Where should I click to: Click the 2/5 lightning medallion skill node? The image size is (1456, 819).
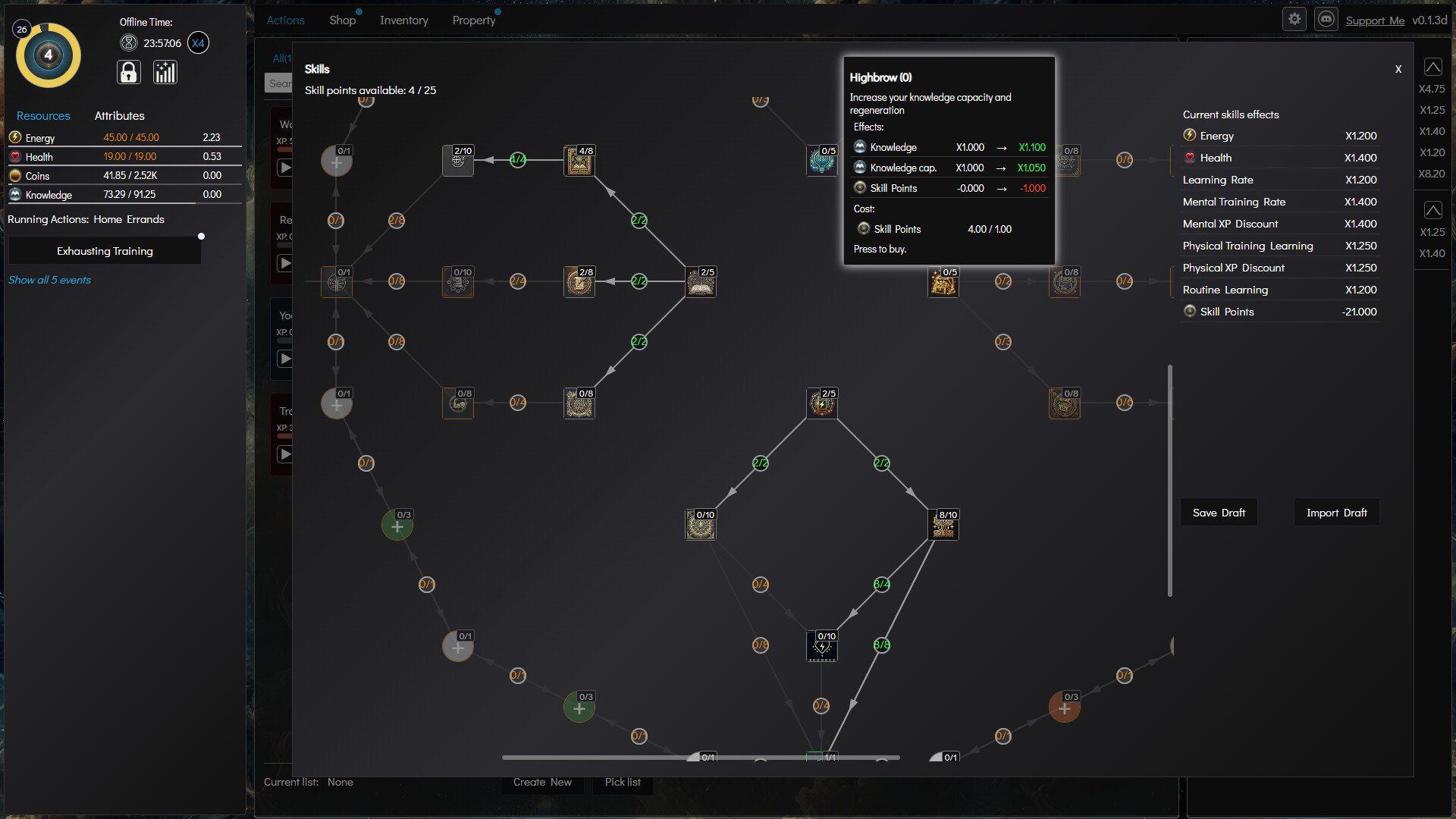point(821,403)
